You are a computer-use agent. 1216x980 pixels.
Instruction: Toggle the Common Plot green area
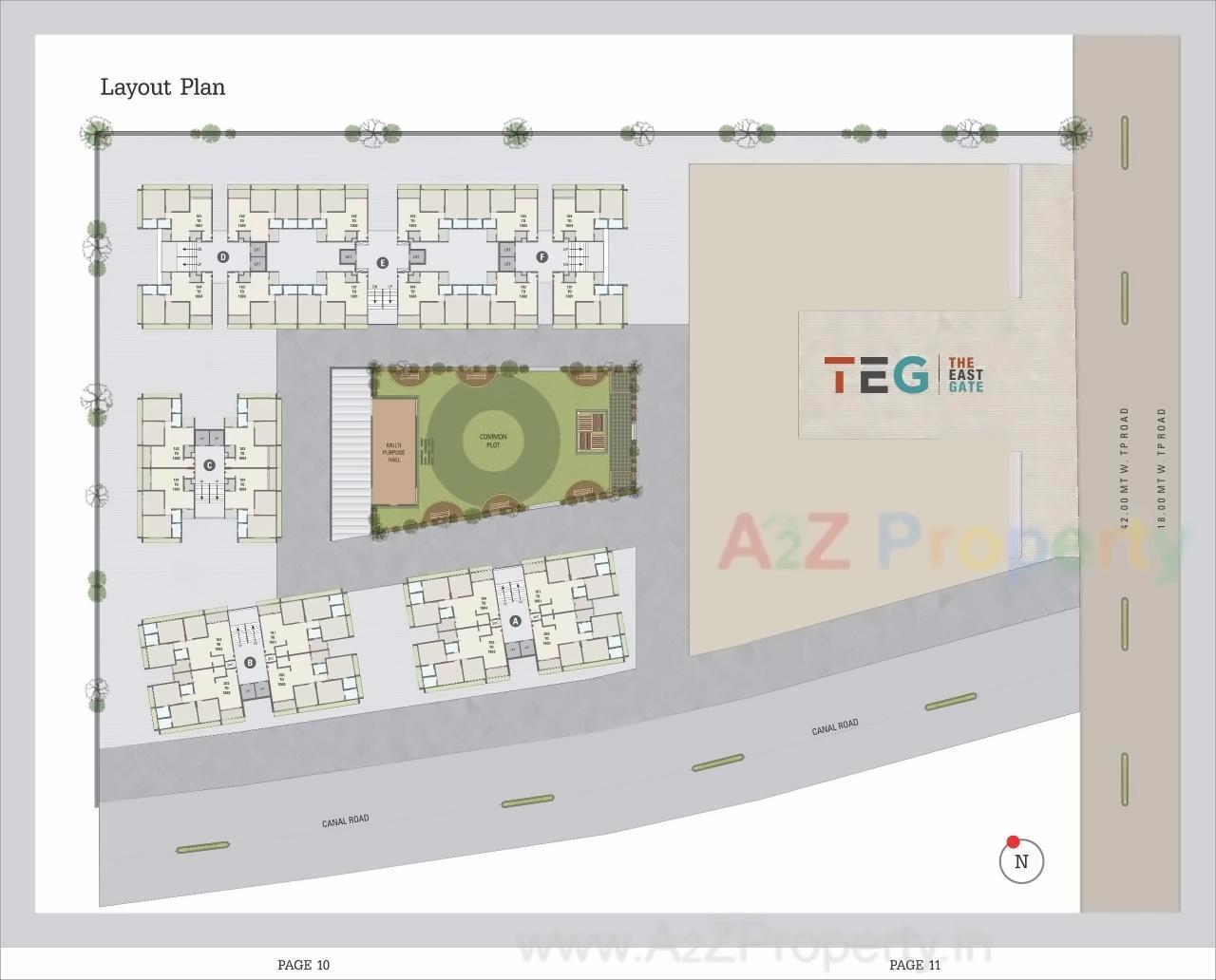494,439
